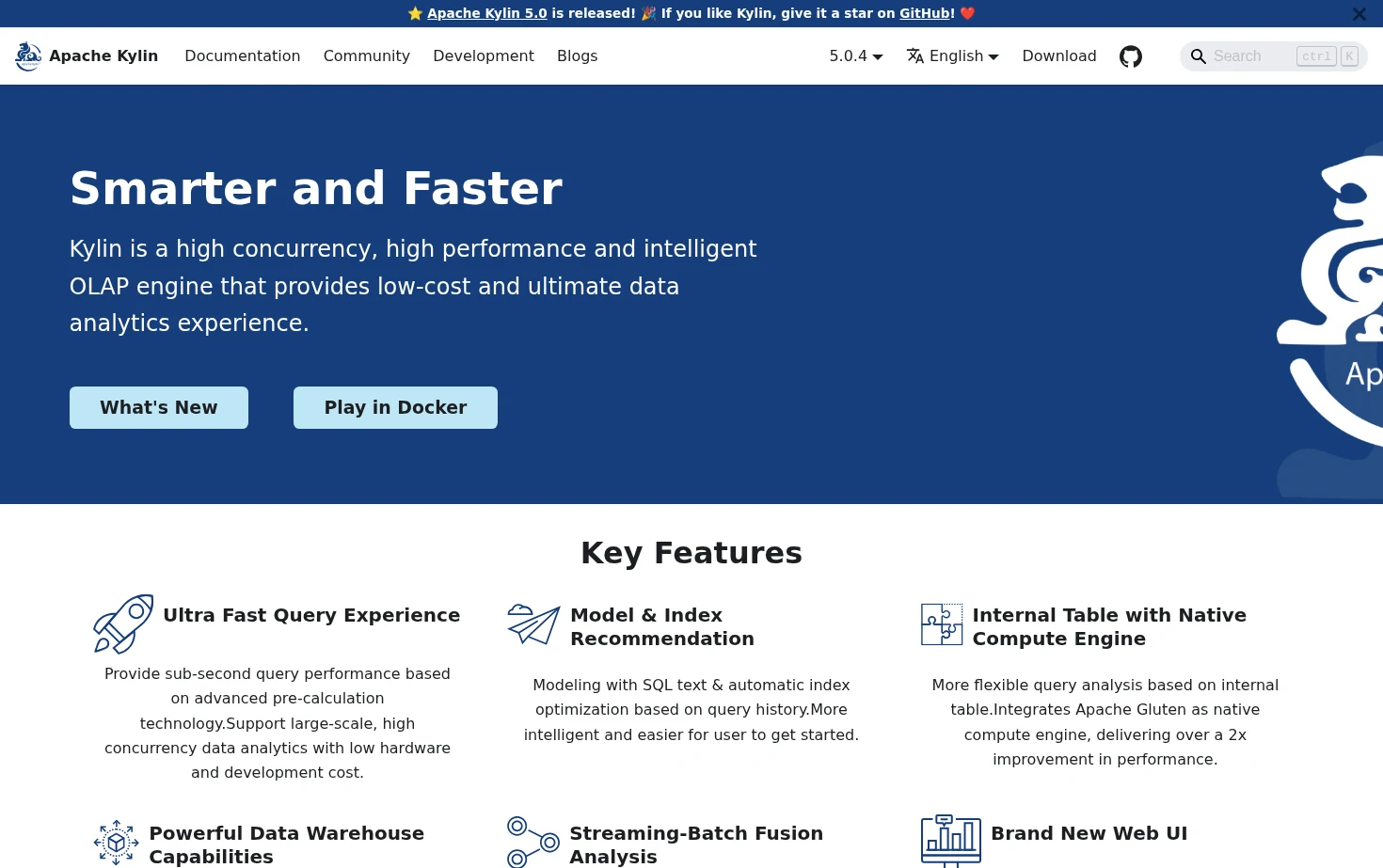Image resolution: width=1383 pixels, height=868 pixels.
Task: Open the Development nav item
Action: point(484,56)
